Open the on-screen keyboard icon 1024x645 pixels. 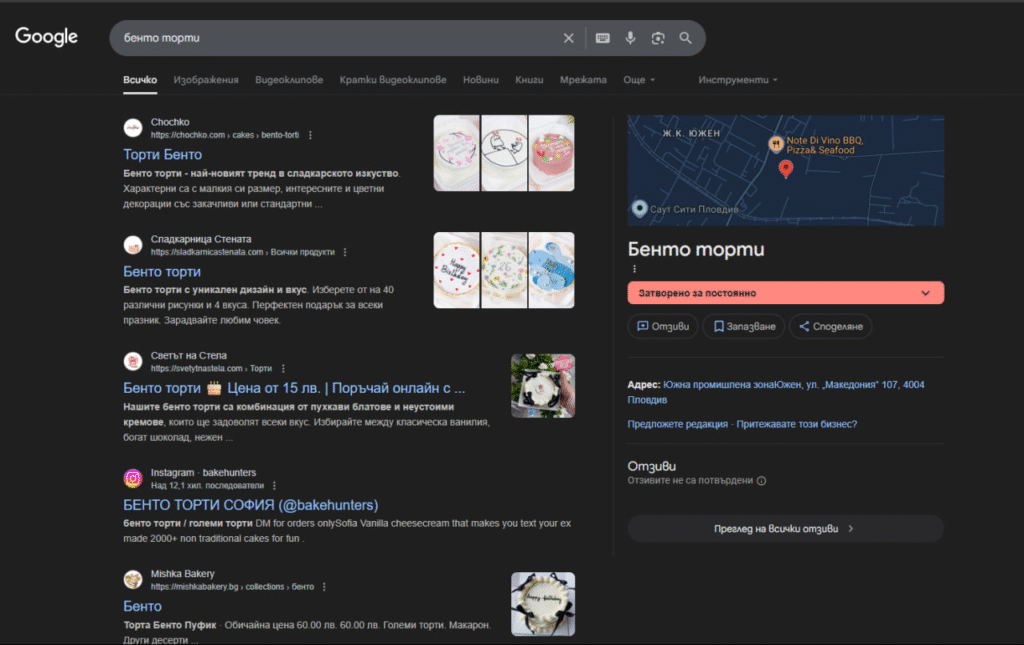(x=602, y=38)
